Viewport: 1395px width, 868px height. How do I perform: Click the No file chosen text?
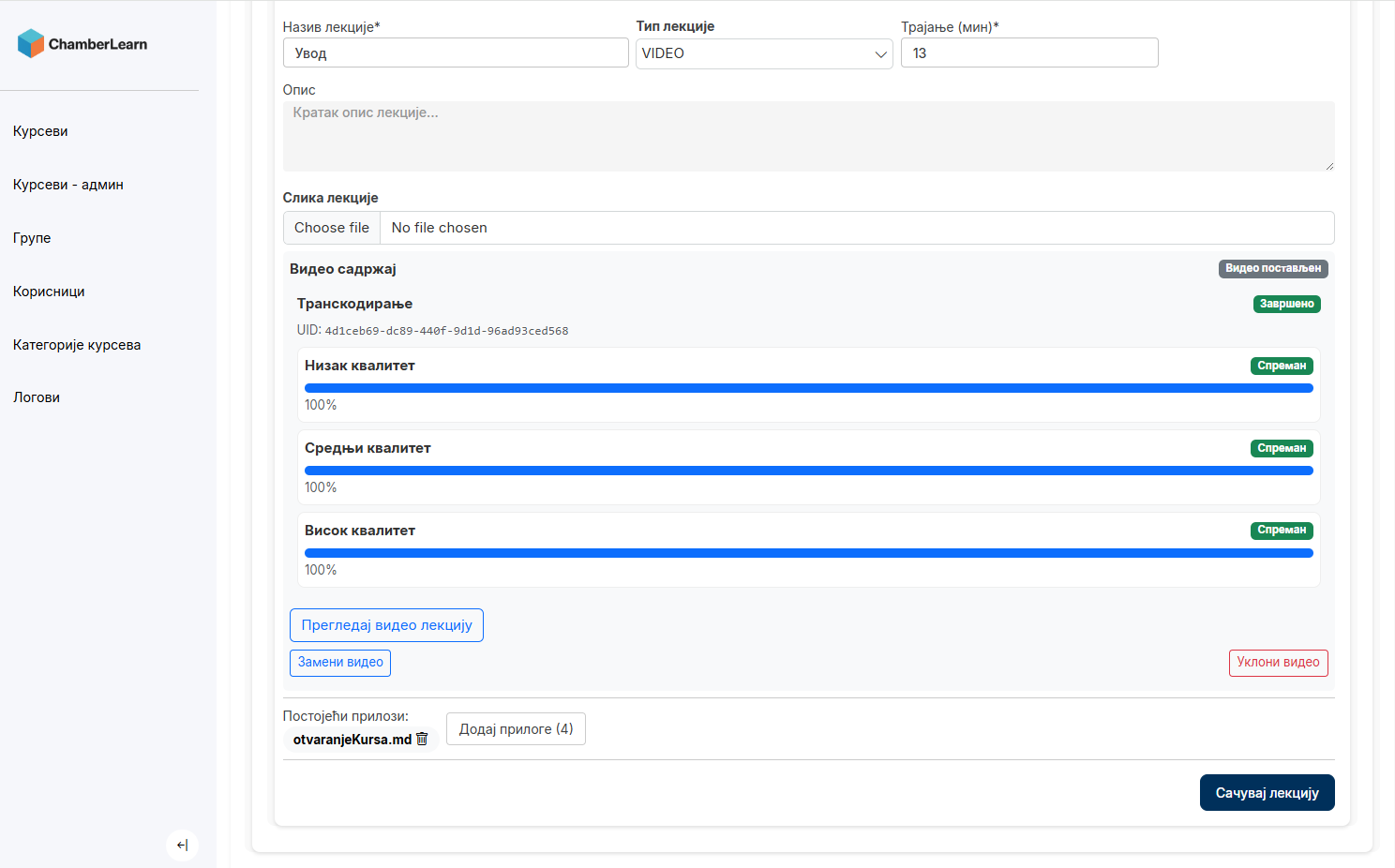click(440, 228)
